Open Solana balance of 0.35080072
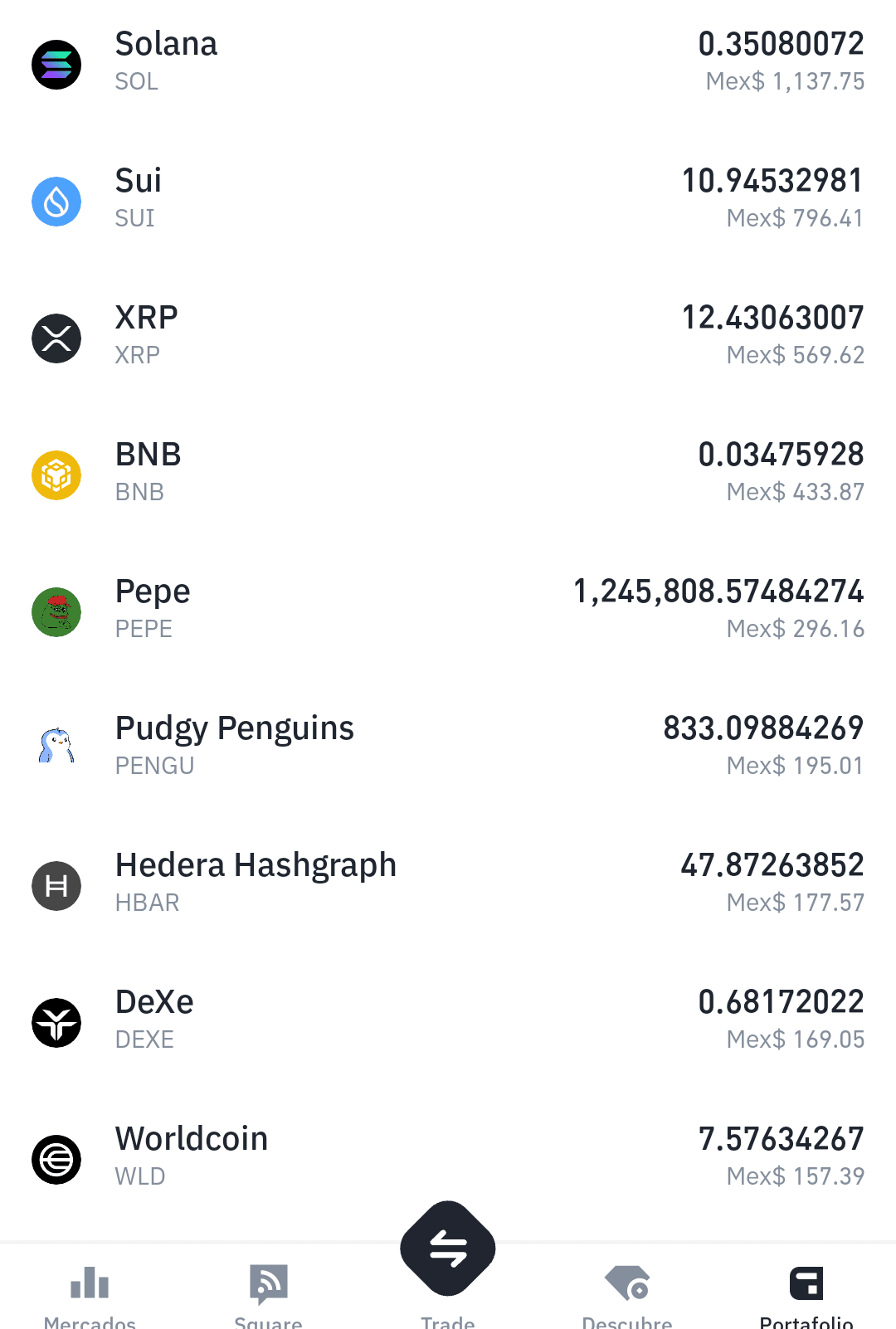This screenshot has height=1329, width=896. click(x=782, y=44)
